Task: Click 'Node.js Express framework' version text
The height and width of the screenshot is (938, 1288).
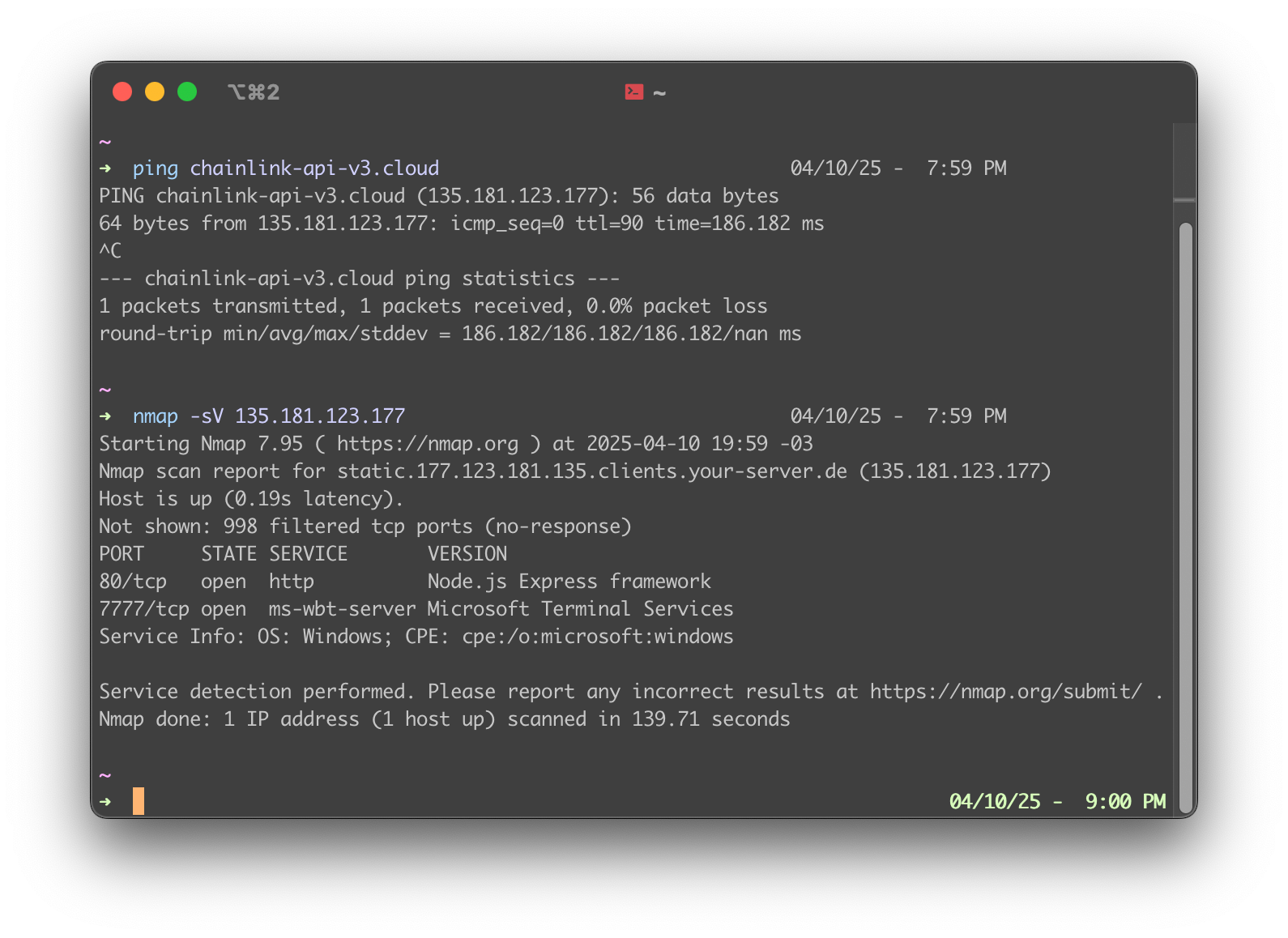Action: coord(569,582)
